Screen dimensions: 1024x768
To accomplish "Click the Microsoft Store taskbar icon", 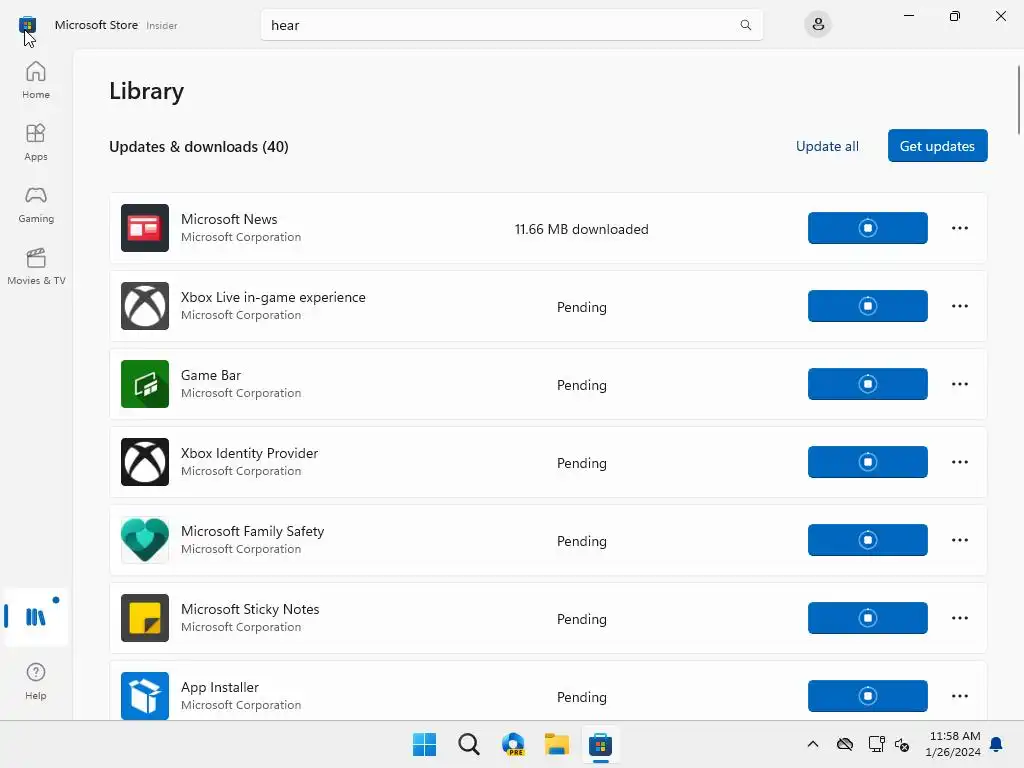I will tap(600, 744).
